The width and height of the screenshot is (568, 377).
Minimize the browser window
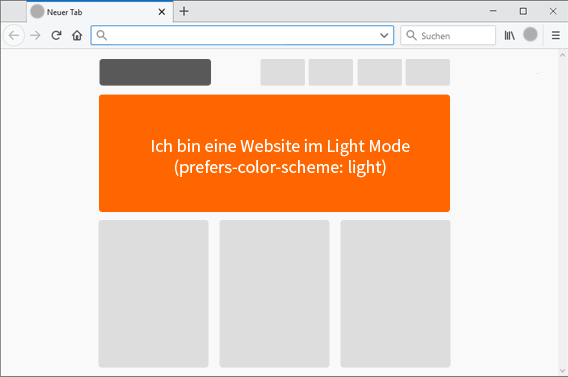[x=493, y=11]
